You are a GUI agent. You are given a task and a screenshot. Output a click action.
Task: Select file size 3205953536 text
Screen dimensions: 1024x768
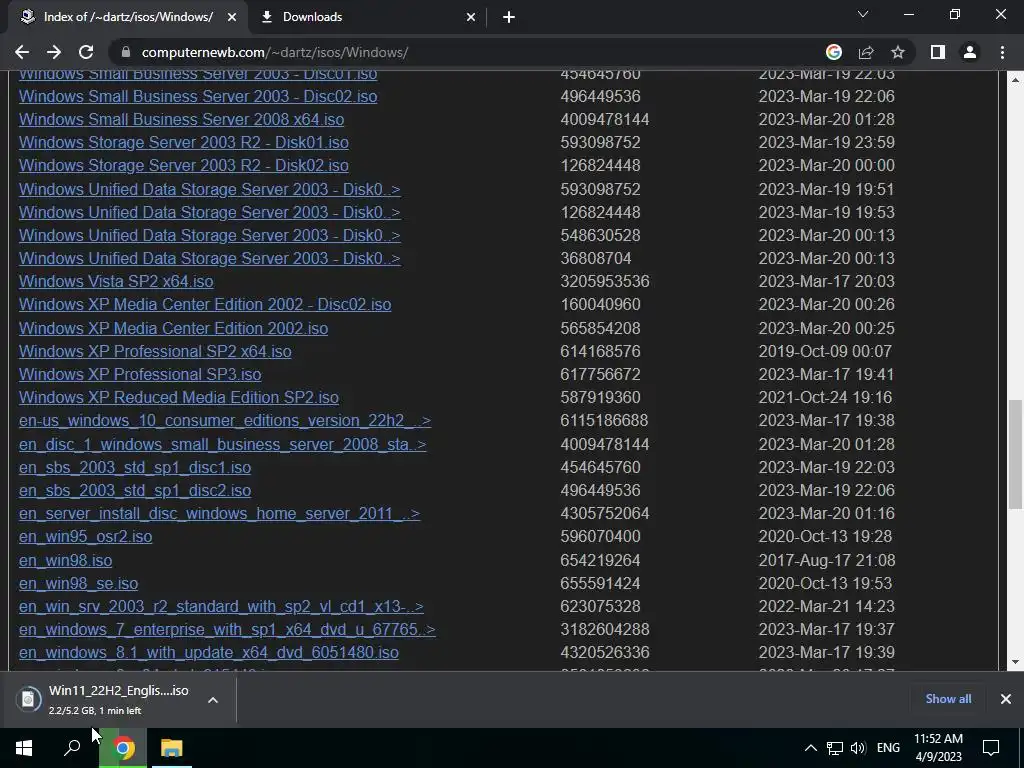pos(605,281)
